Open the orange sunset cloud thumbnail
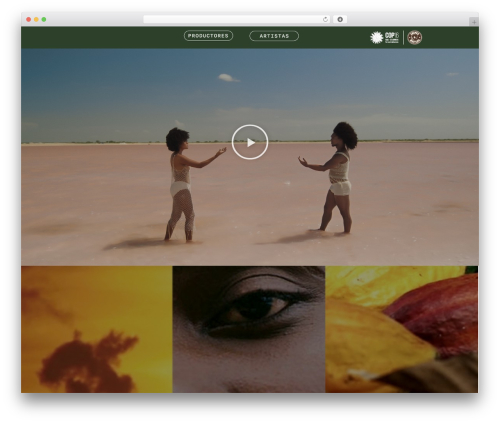Image resolution: width=500 pixels, height=423 pixels. [97, 329]
